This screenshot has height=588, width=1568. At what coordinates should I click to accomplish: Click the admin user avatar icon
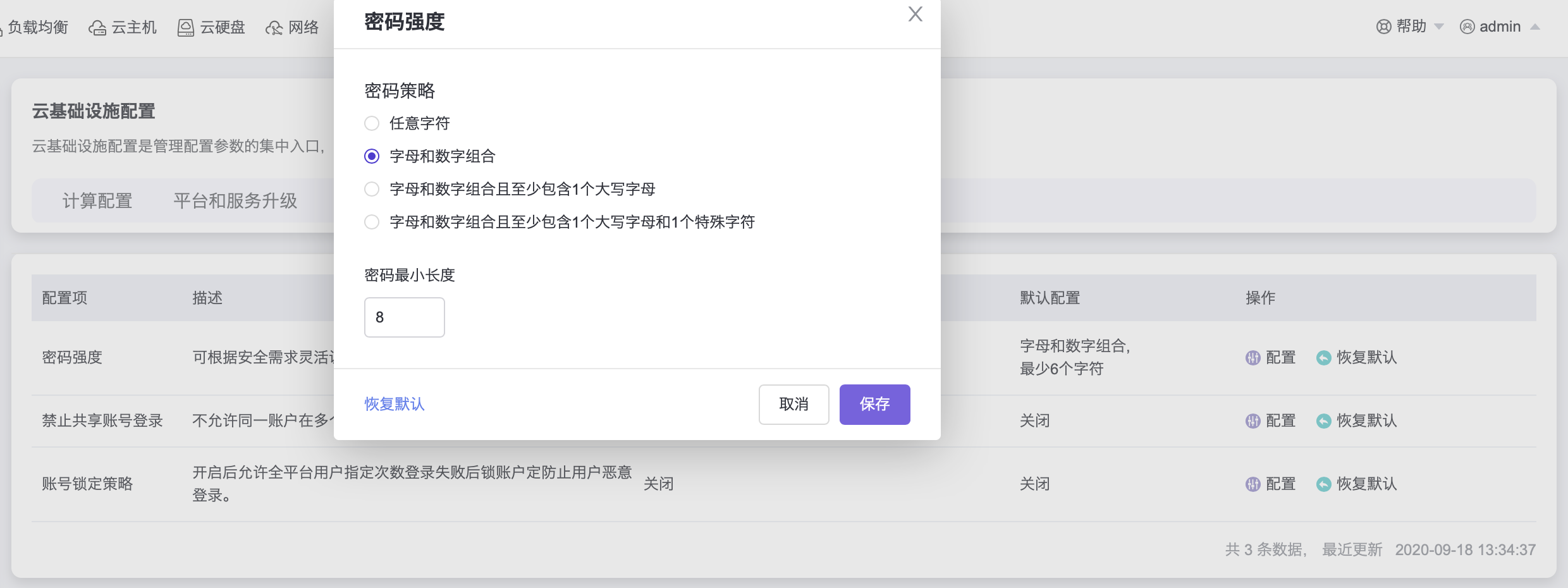click(x=1467, y=27)
